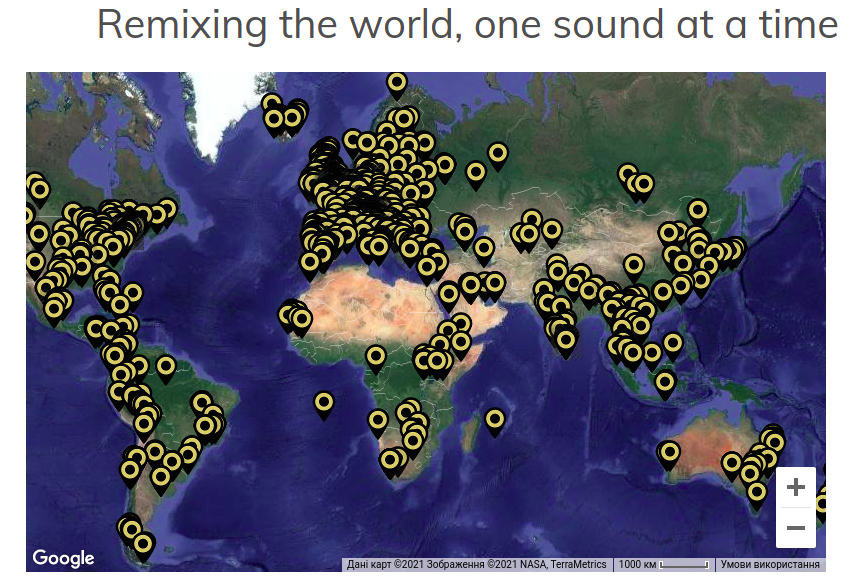Open the southernmost marker in Tierra del Fuego

click(x=143, y=547)
